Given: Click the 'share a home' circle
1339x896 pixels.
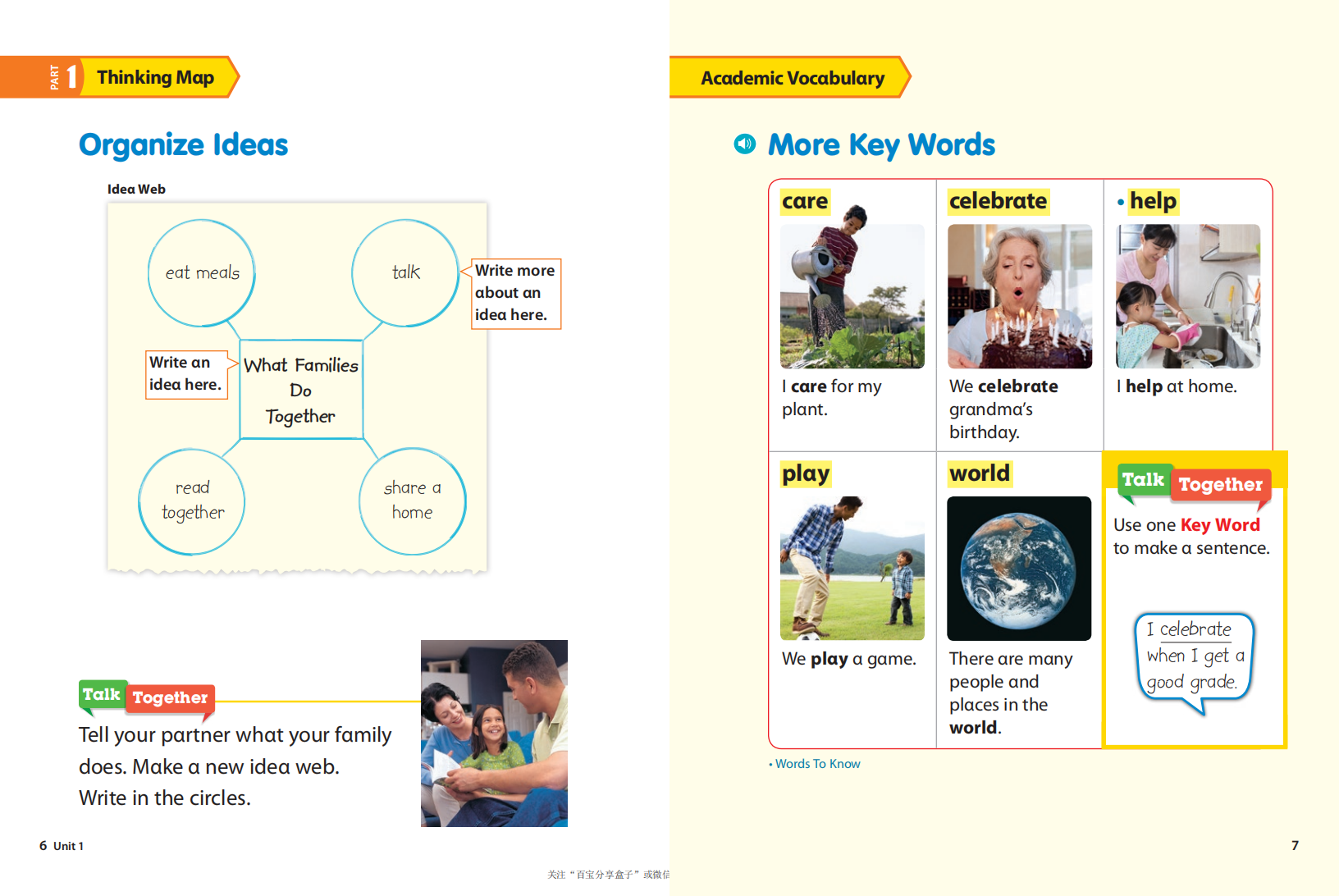Looking at the screenshot, I should [x=412, y=501].
